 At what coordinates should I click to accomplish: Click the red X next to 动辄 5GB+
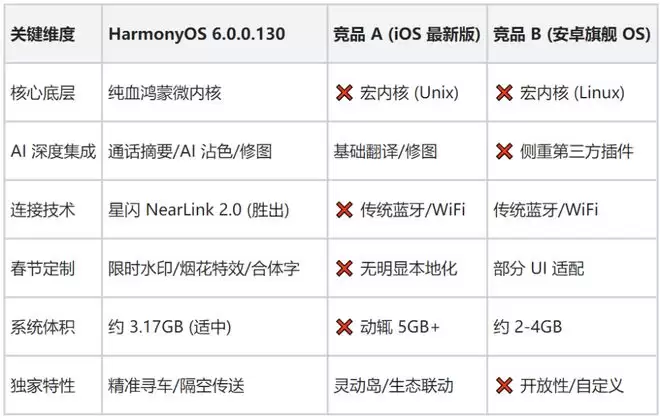point(344,327)
